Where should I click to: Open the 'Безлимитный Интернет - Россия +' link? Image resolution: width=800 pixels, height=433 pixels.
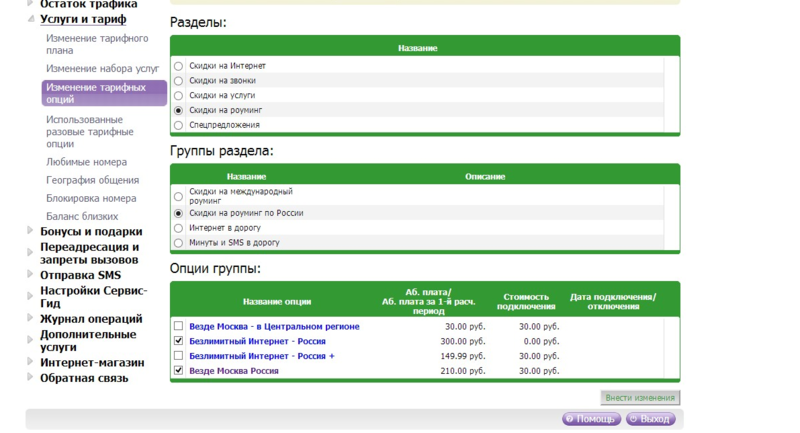coord(262,356)
